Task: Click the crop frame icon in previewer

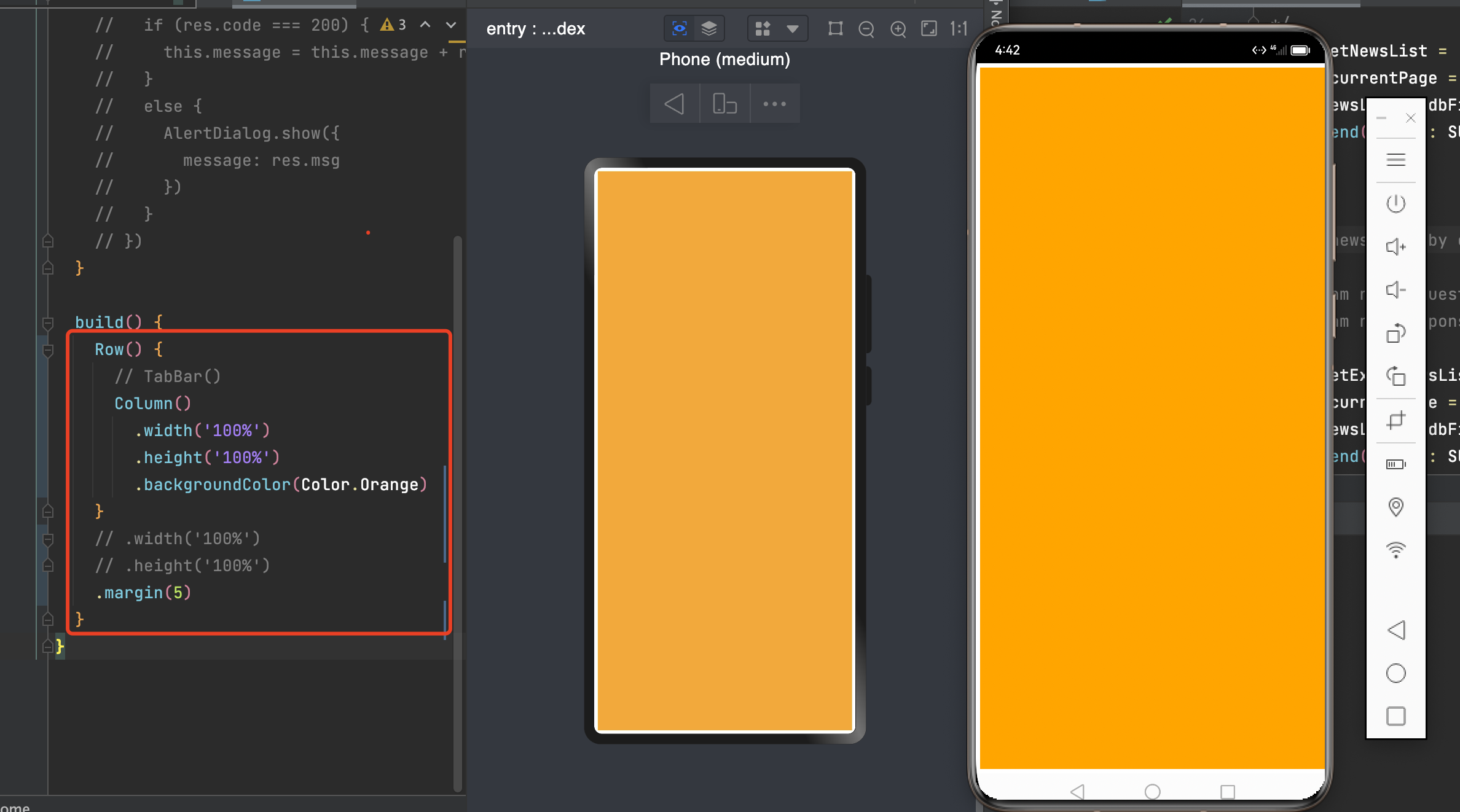Action: click(835, 28)
